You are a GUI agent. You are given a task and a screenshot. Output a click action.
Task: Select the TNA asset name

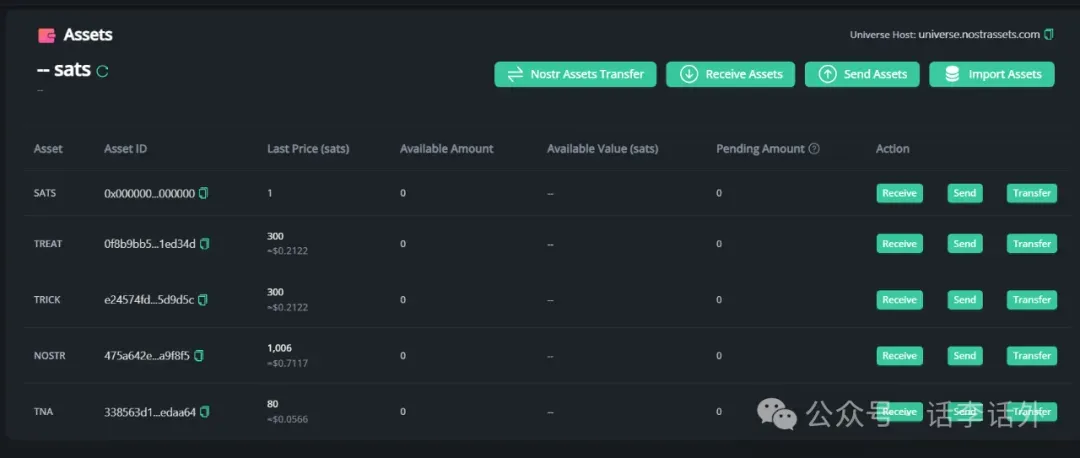point(43,412)
